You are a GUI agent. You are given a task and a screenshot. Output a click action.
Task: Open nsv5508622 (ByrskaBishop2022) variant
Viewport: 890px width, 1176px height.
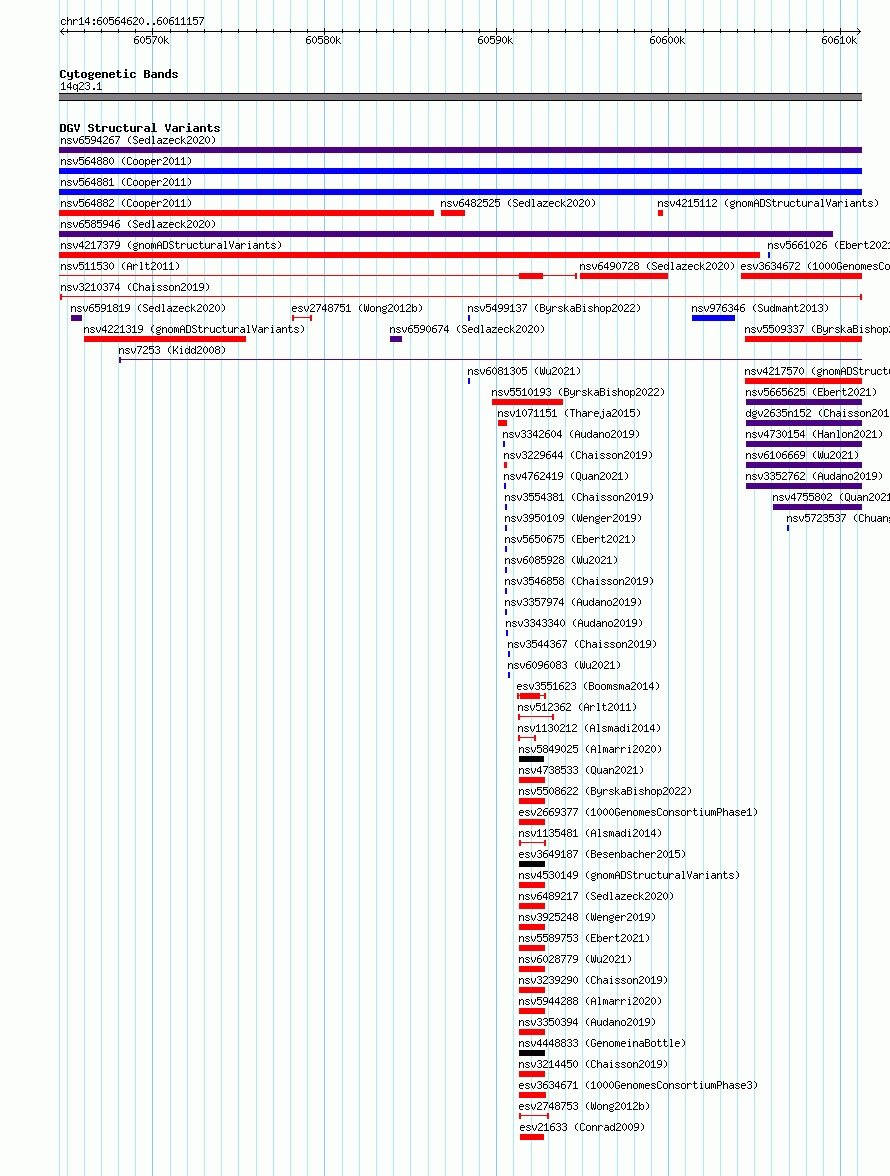605,791
